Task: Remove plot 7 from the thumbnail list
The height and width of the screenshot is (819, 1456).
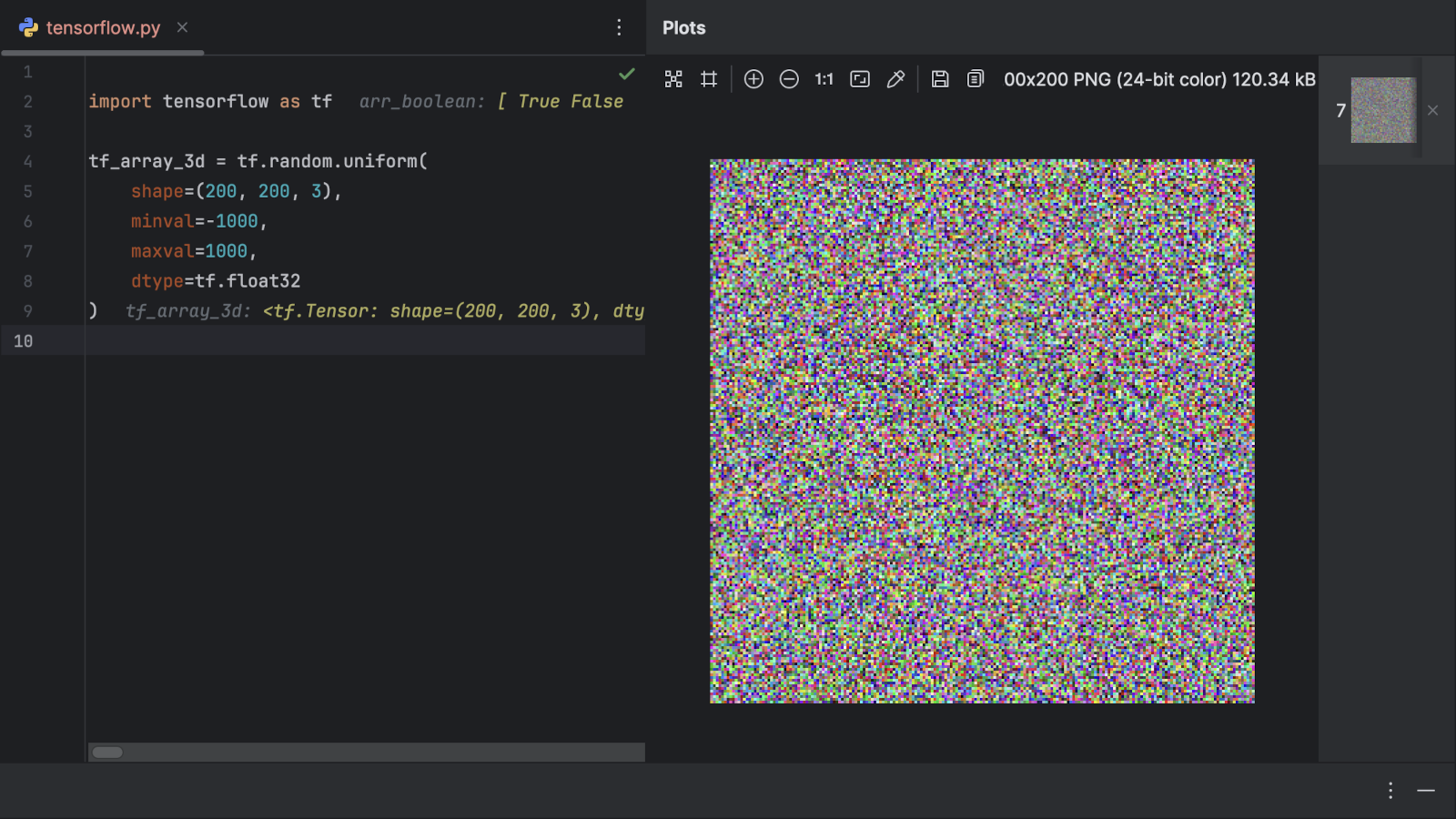Action: tap(1433, 110)
